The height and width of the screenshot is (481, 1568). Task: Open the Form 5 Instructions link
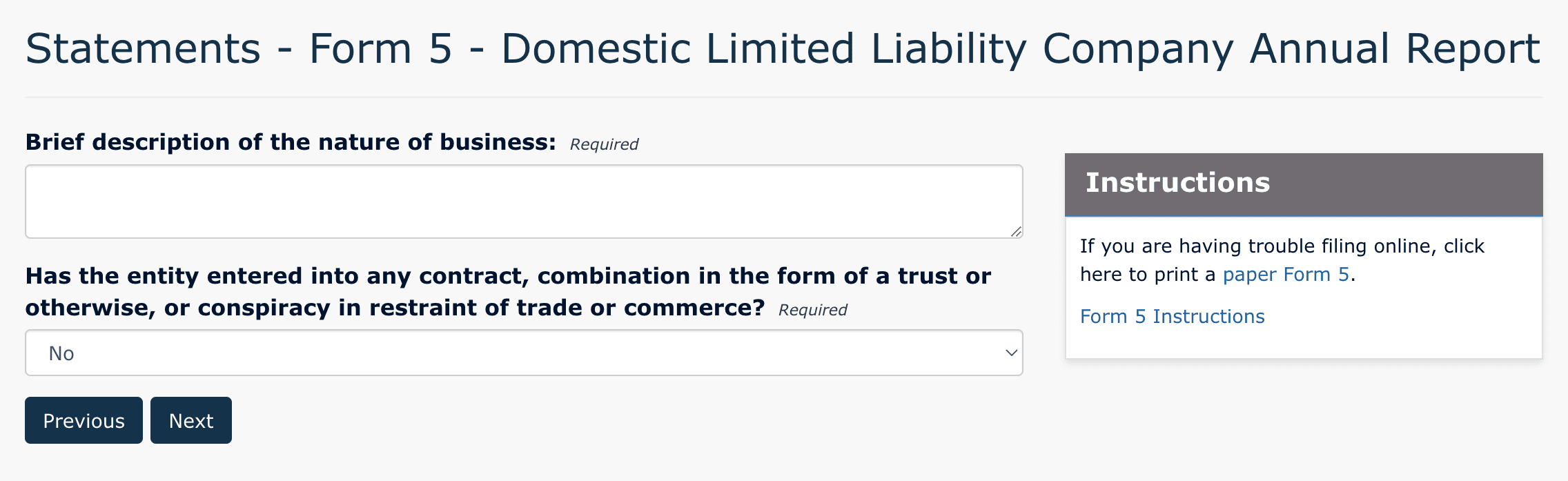[x=1172, y=316]
